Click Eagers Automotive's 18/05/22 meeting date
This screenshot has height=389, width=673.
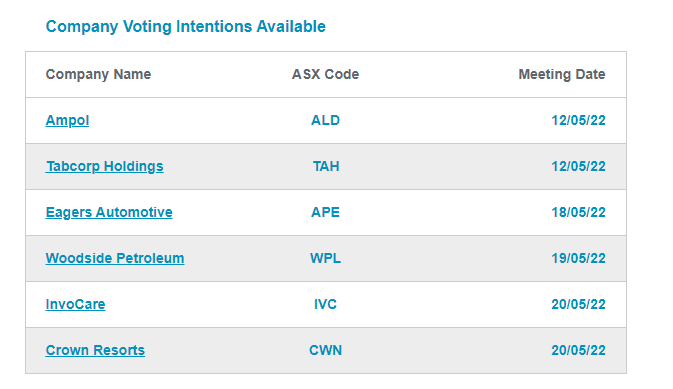click(578, 212)
